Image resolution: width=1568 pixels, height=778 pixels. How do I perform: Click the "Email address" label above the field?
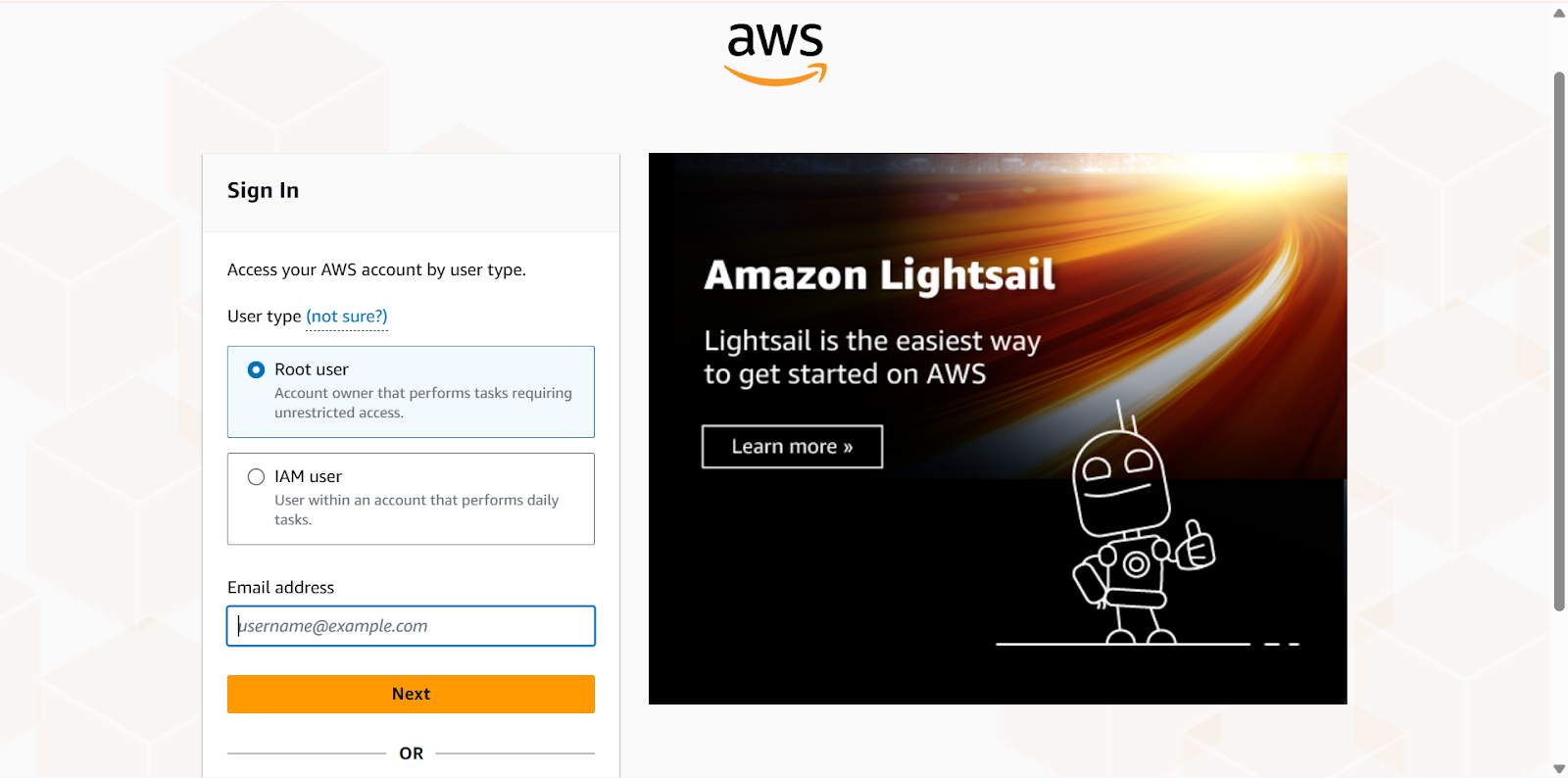279,587
